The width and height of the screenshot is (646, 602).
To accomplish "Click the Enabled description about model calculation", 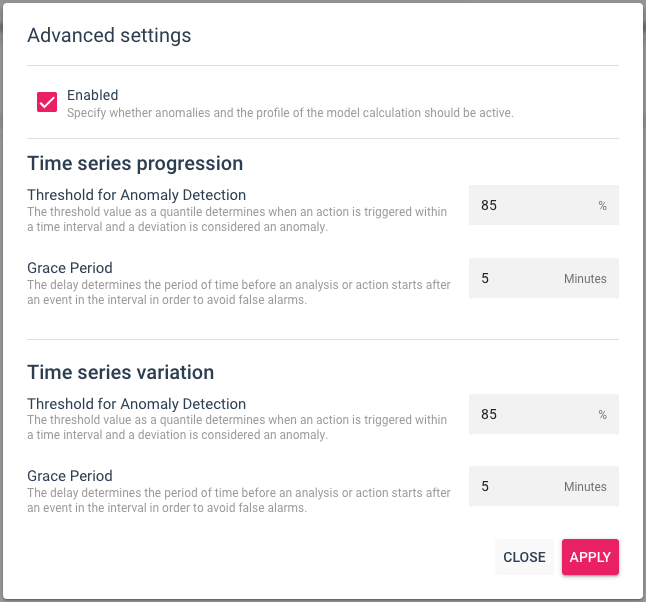I will [x=290, y=113].
